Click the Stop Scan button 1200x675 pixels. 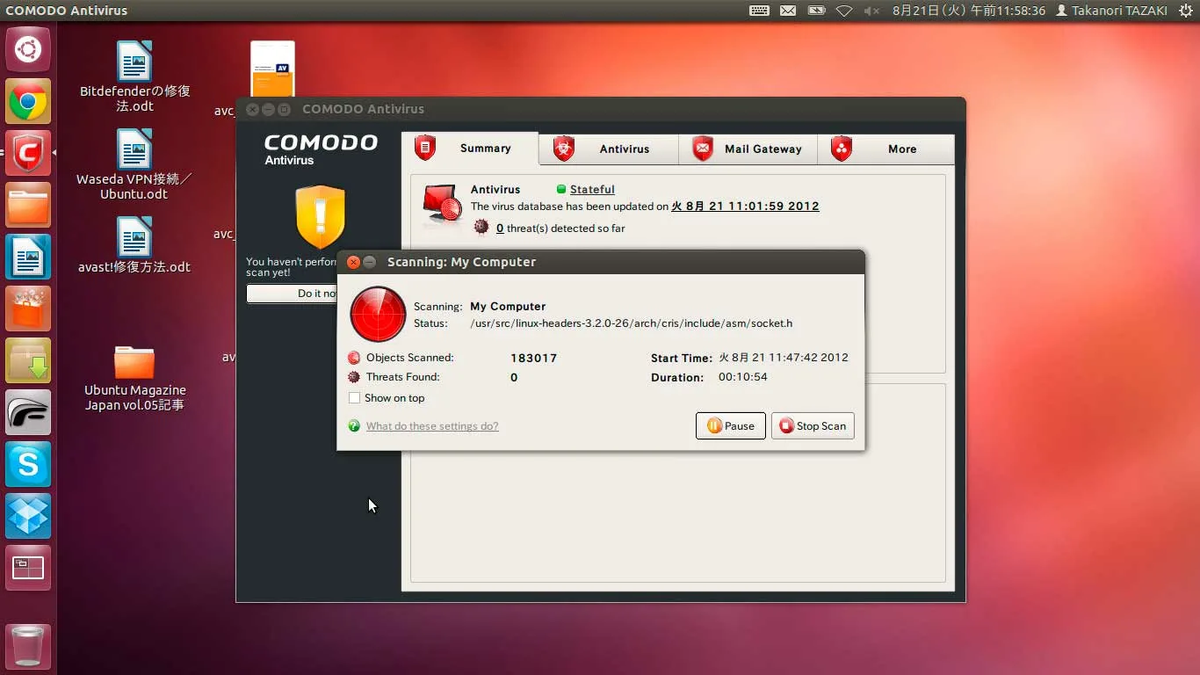[813, 426]
